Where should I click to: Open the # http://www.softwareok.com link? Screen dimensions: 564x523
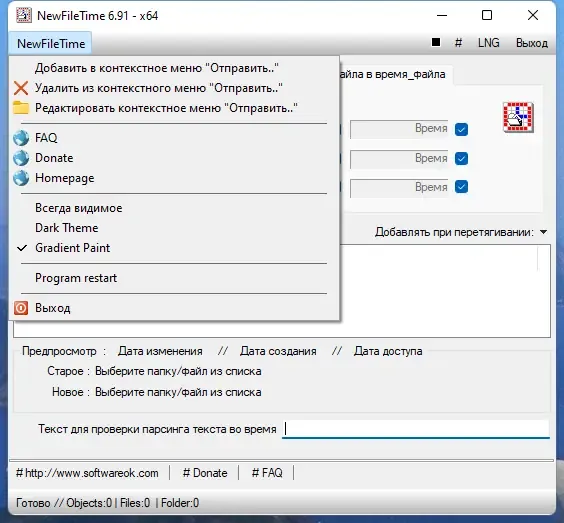point(87,473)
